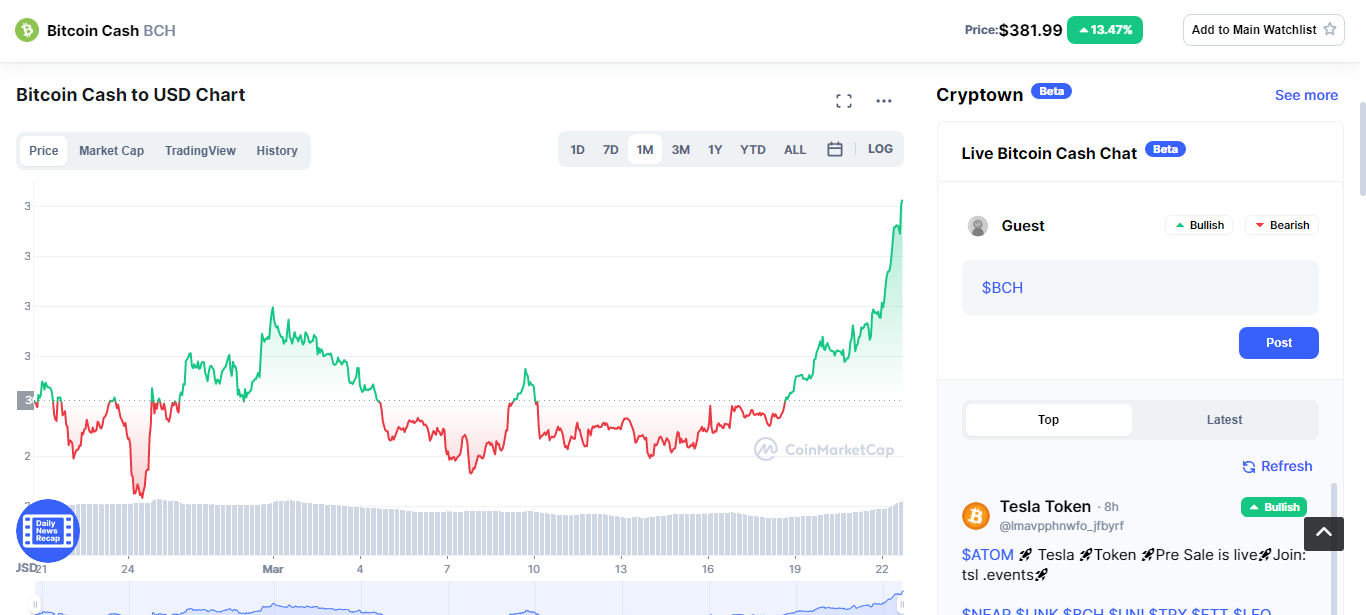1366x615 pixels.
Task: Click the Tesla Token avatar icon
Action: coord(976,516)
